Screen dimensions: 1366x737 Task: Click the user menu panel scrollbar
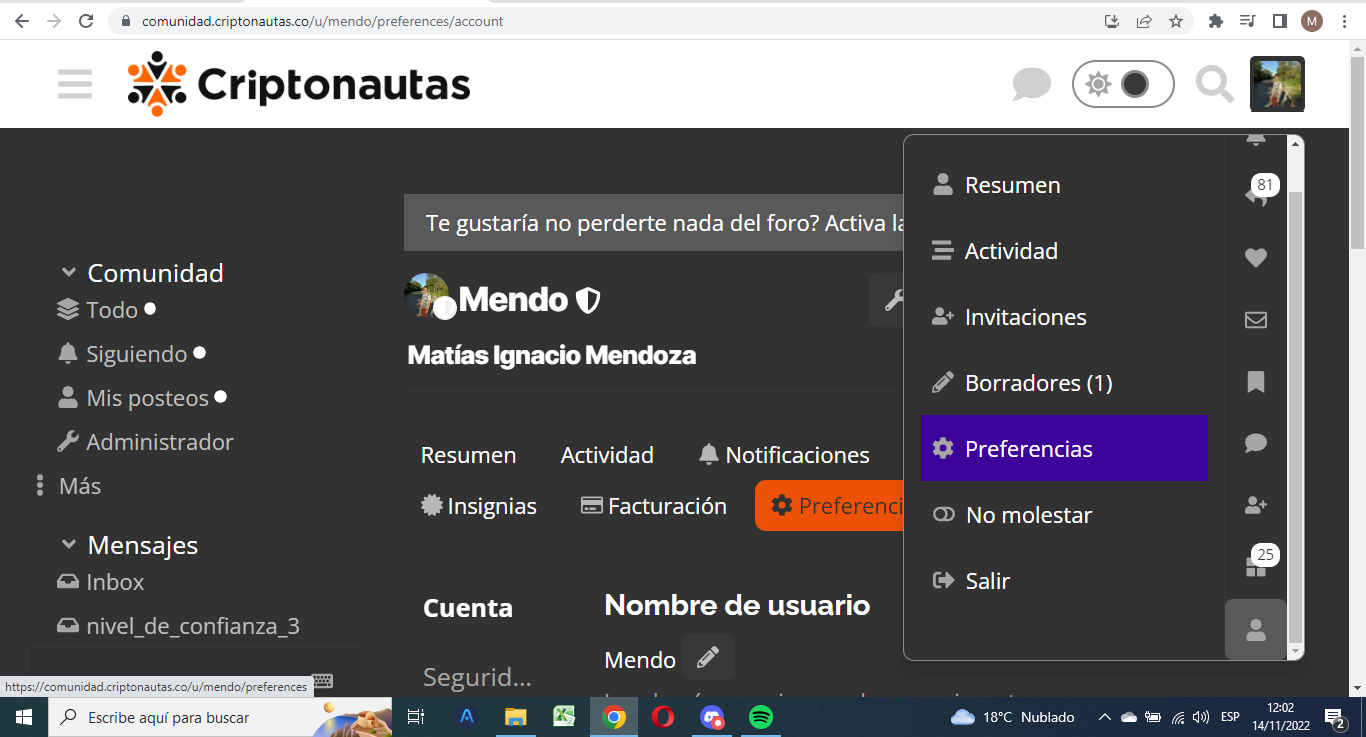(1295, 400)
